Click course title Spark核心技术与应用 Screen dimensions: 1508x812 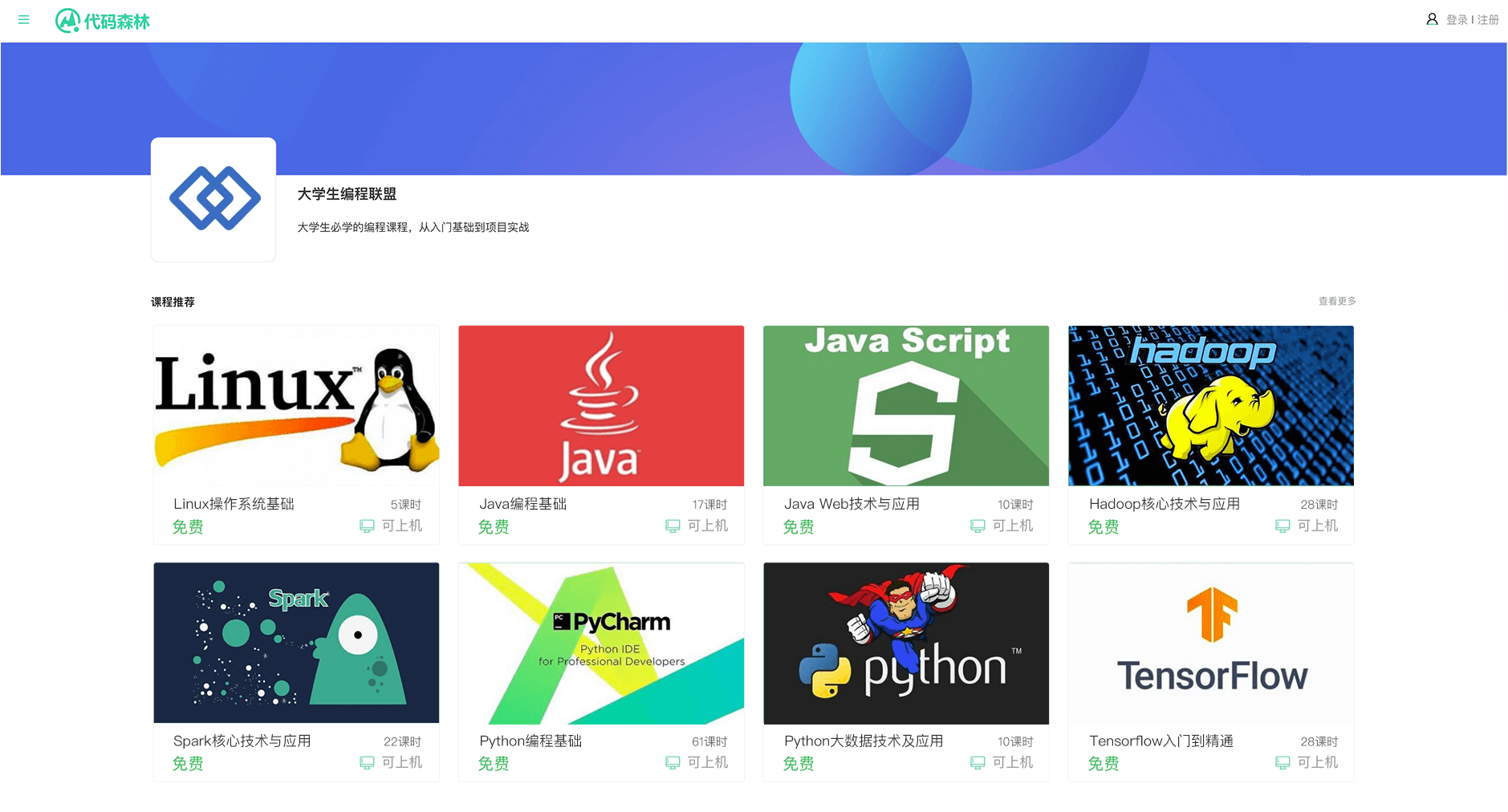(242, 741)
